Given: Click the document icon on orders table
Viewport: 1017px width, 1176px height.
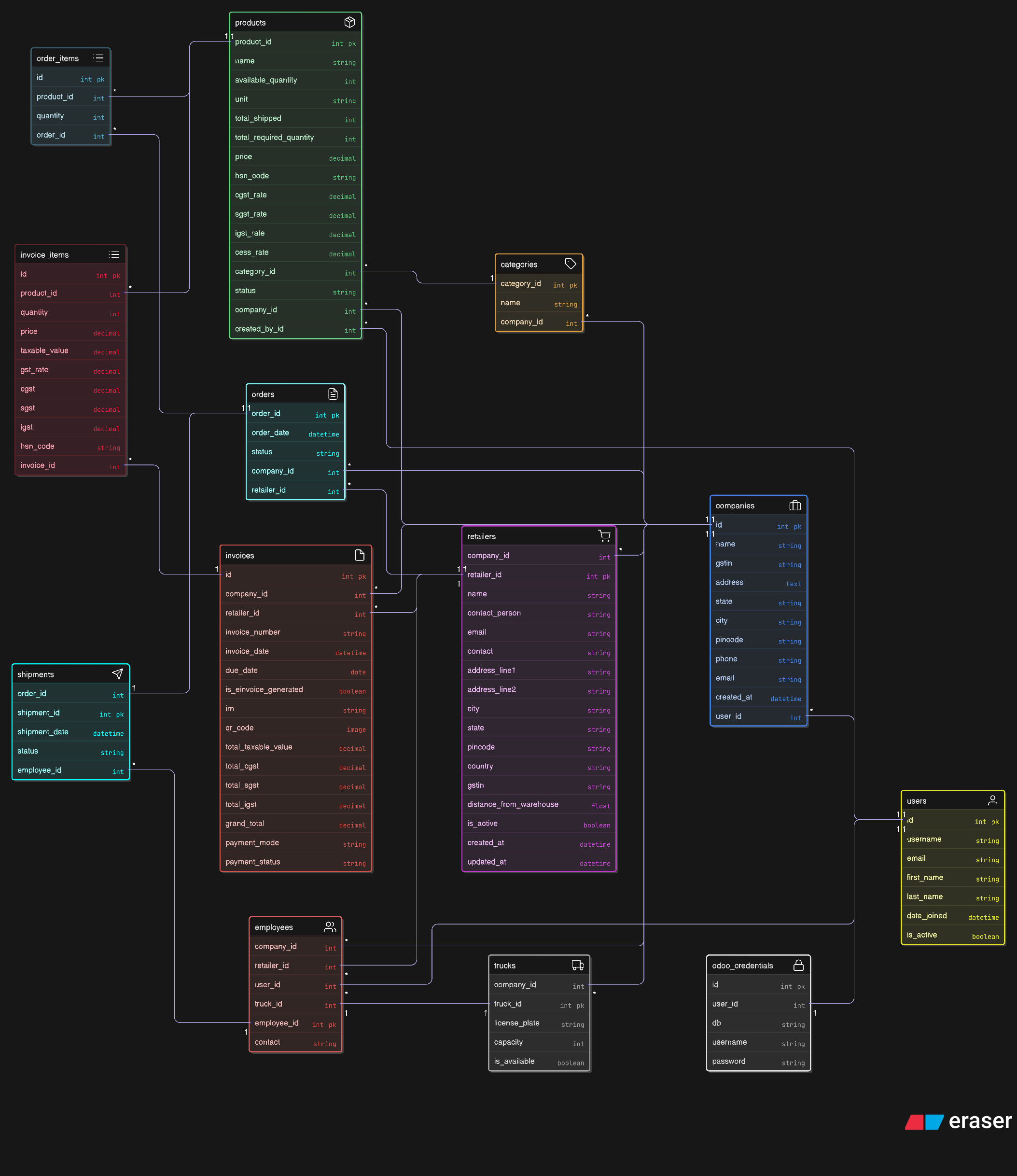Looking at the screenshot, I should point(333,394).
